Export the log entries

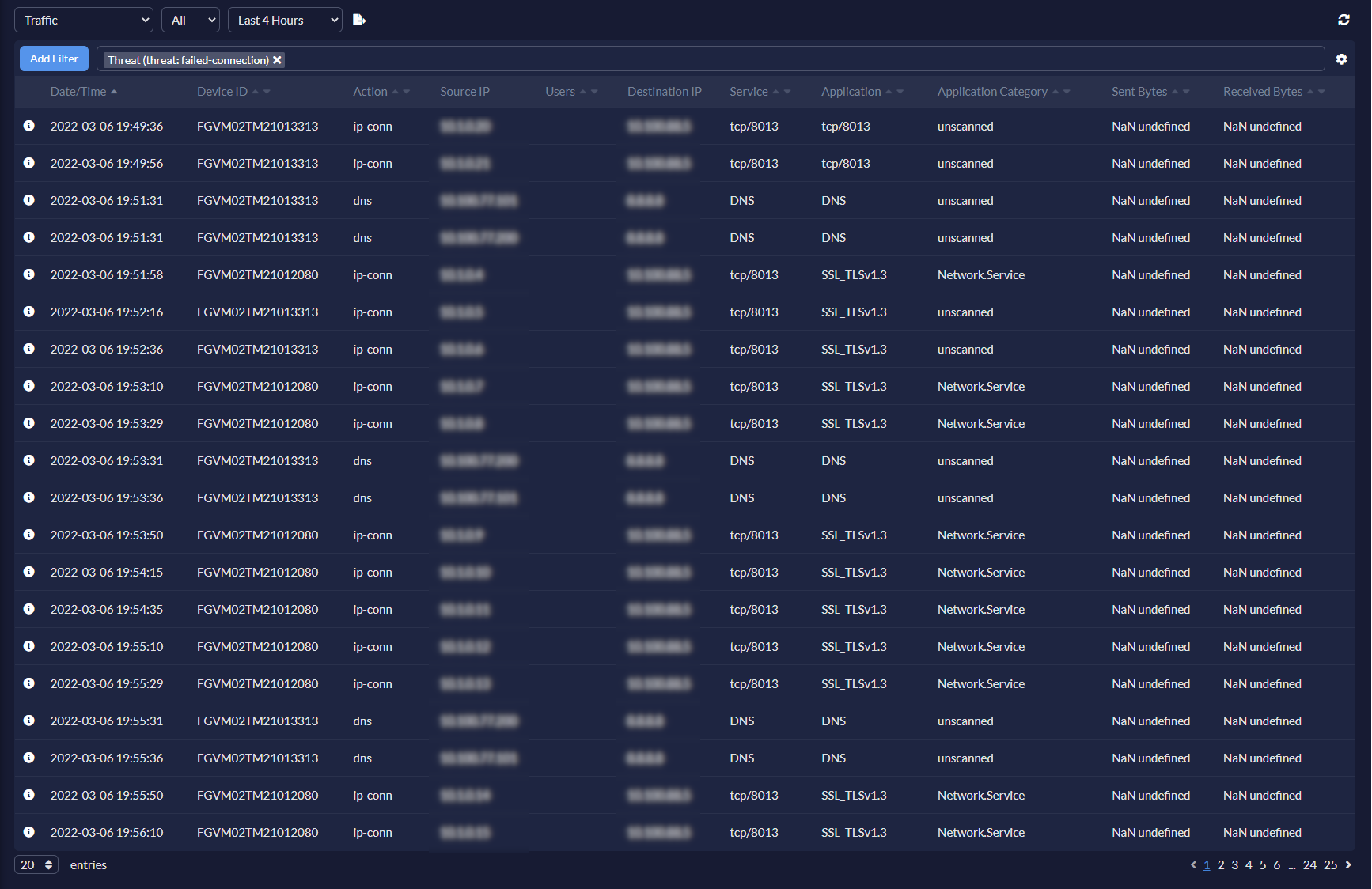pyautogui.click(x=359, y=19)
